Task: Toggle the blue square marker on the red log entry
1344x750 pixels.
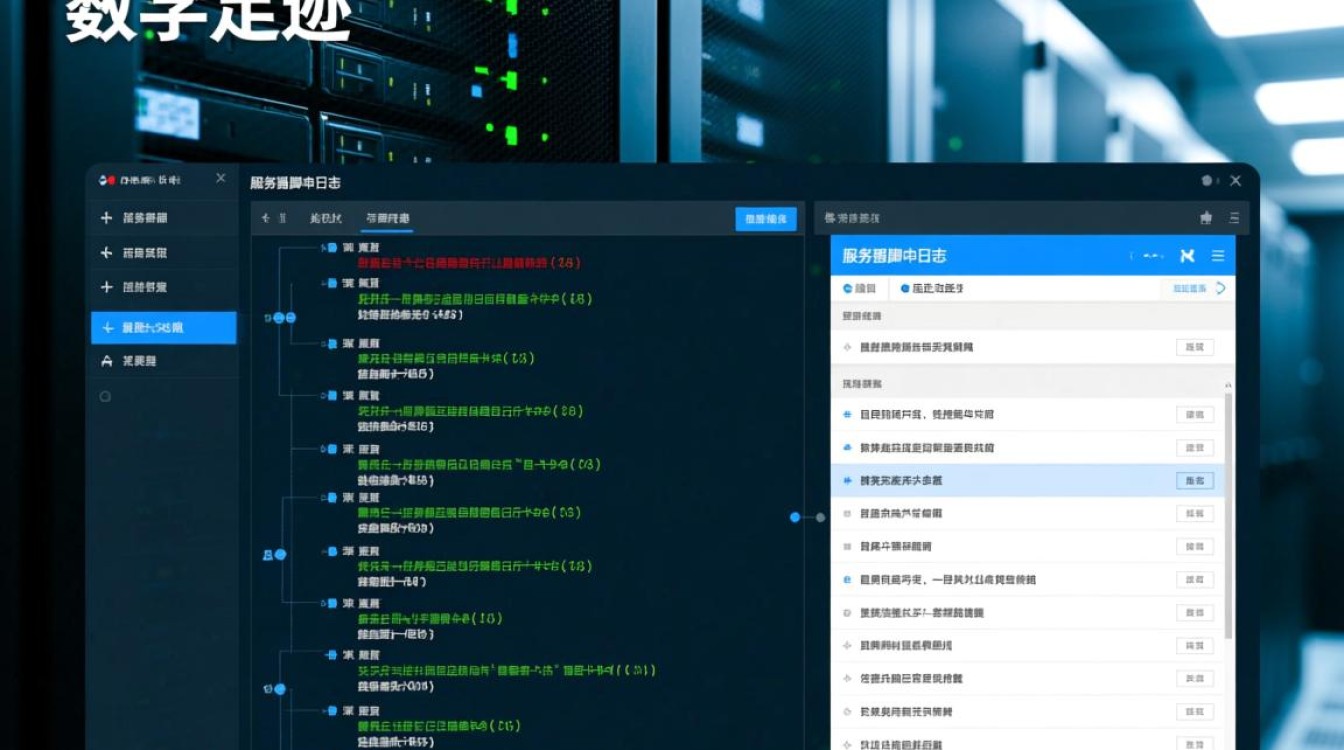Action: pyautogui.click(x=331, y=247)
